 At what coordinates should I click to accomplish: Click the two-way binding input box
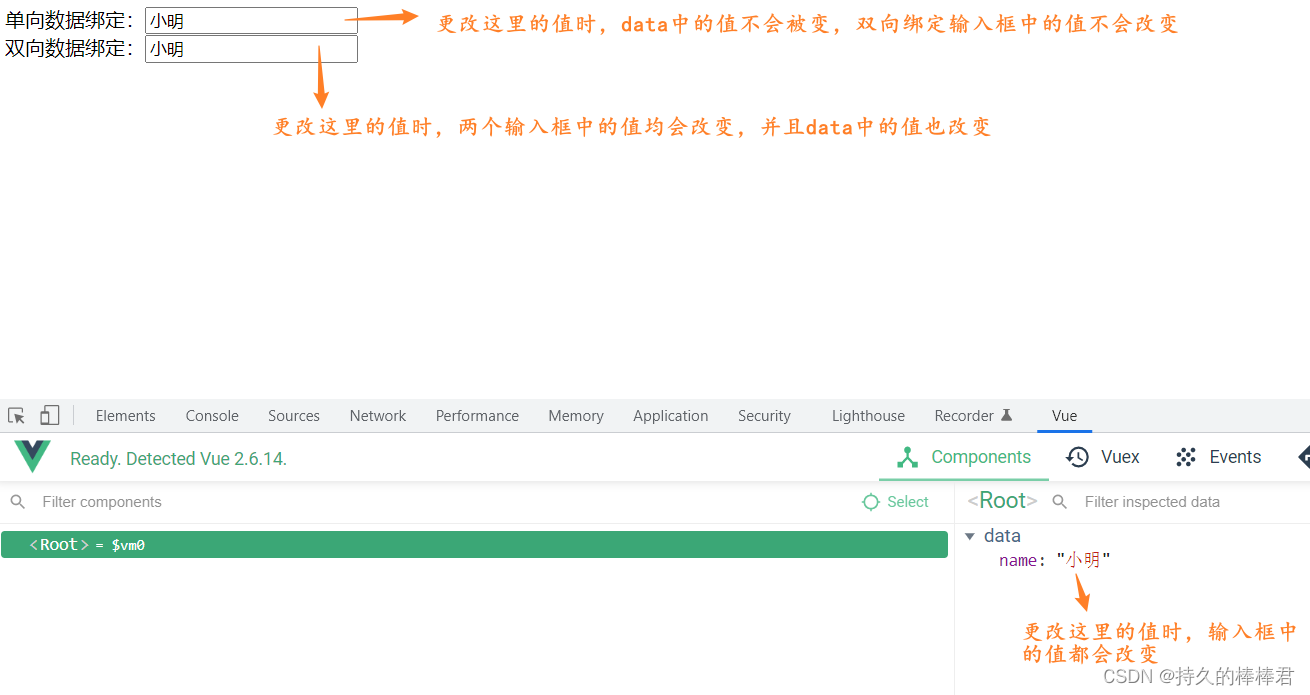point(251,49)
